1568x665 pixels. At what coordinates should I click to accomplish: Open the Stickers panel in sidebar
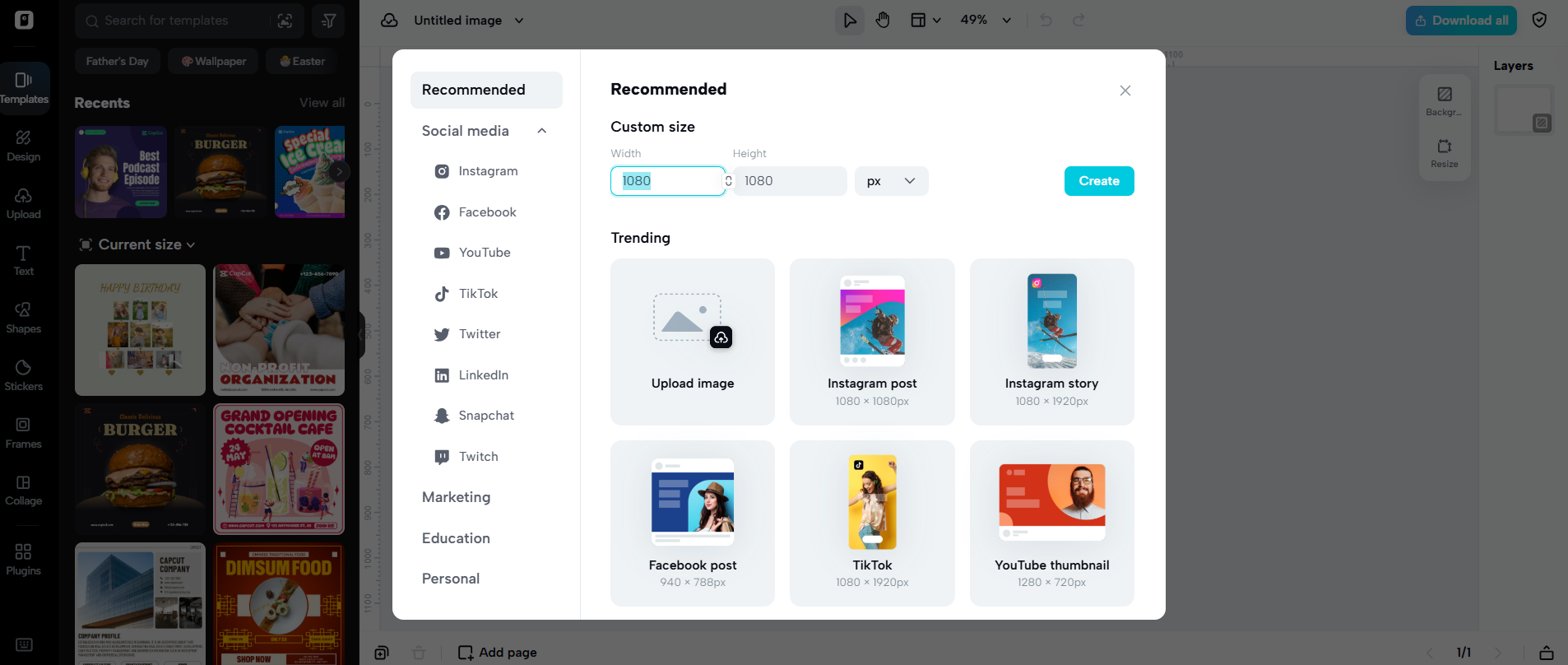pos(23,374)
